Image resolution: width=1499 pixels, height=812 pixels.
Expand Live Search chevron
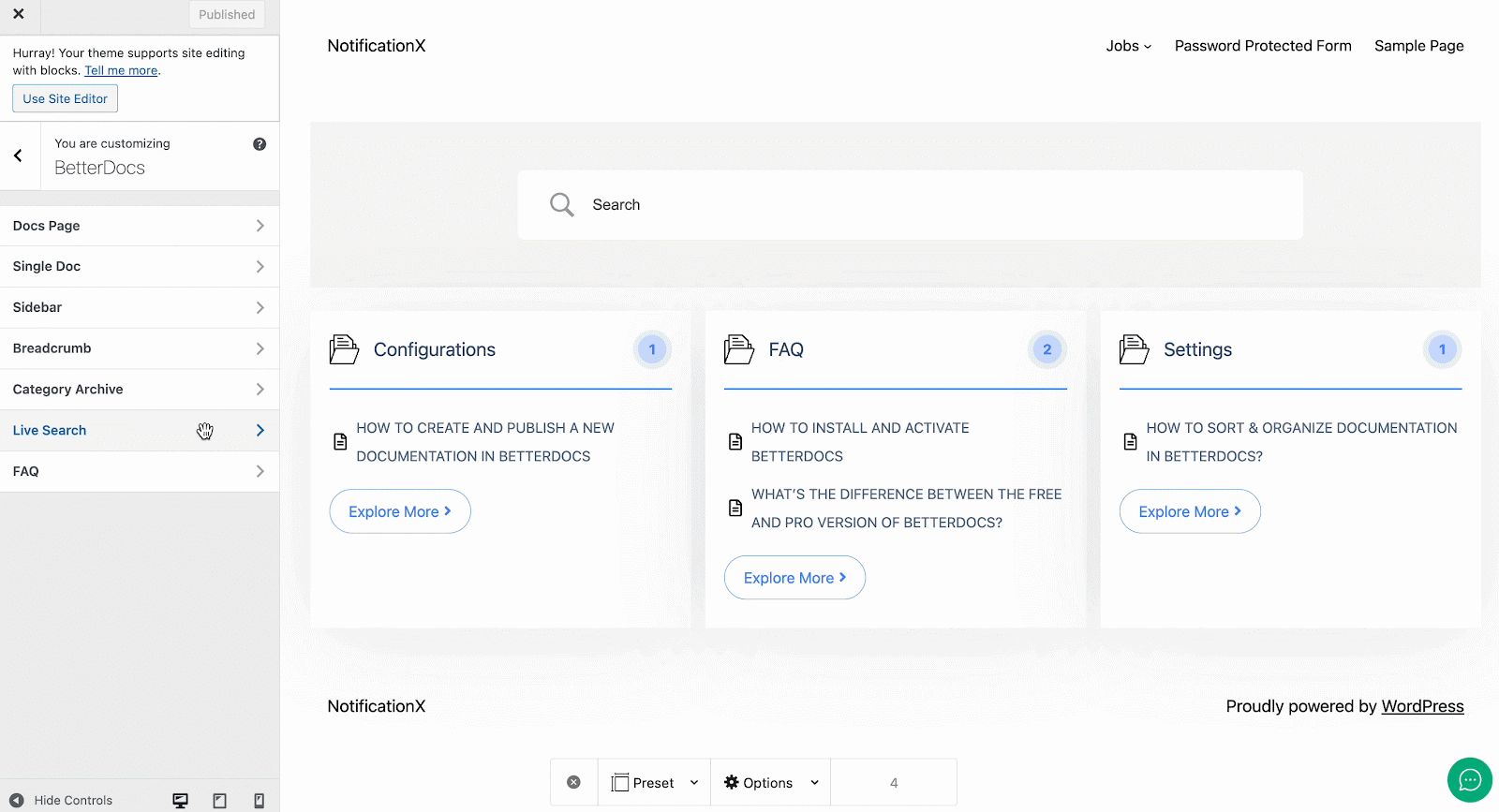point(260,431)
